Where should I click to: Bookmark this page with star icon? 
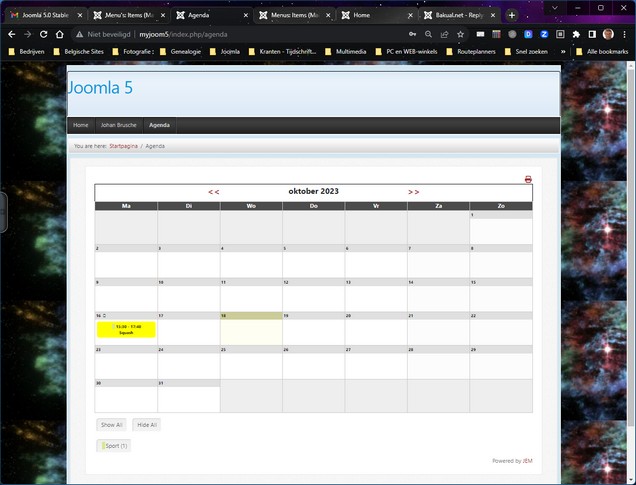coord(460,34)
